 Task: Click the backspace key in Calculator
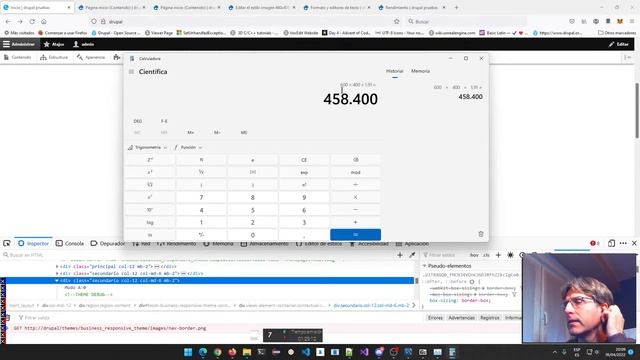pyautogui.click(x=356, y=160)
